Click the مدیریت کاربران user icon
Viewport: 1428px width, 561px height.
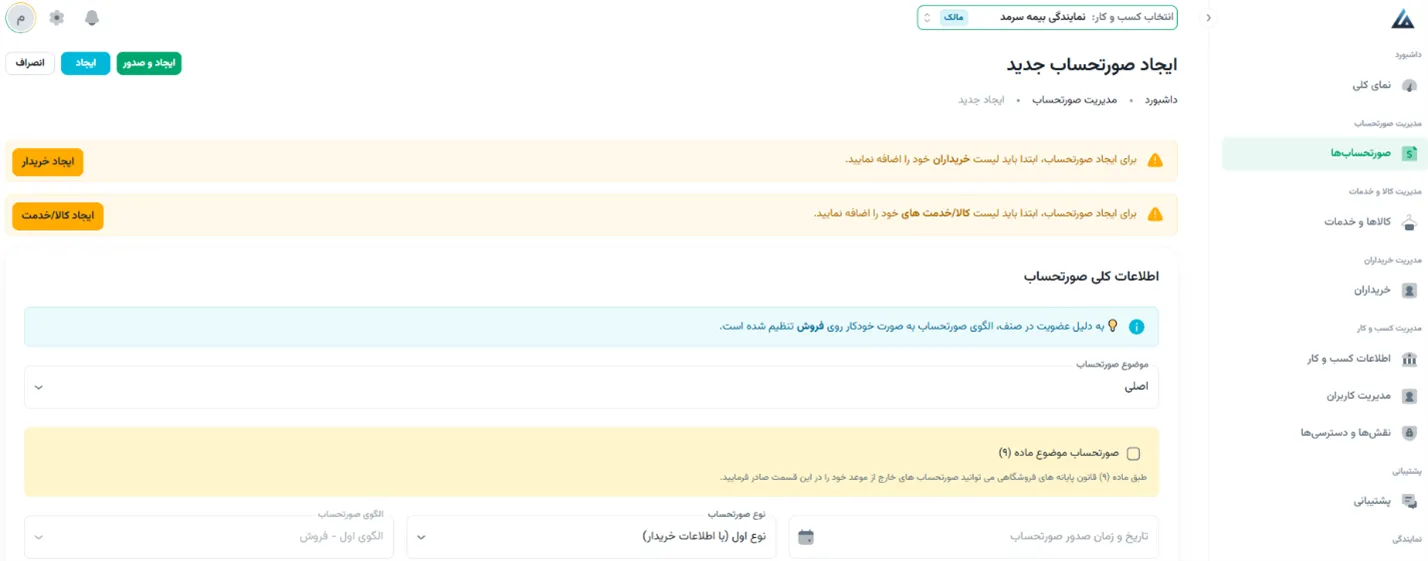1409,396
